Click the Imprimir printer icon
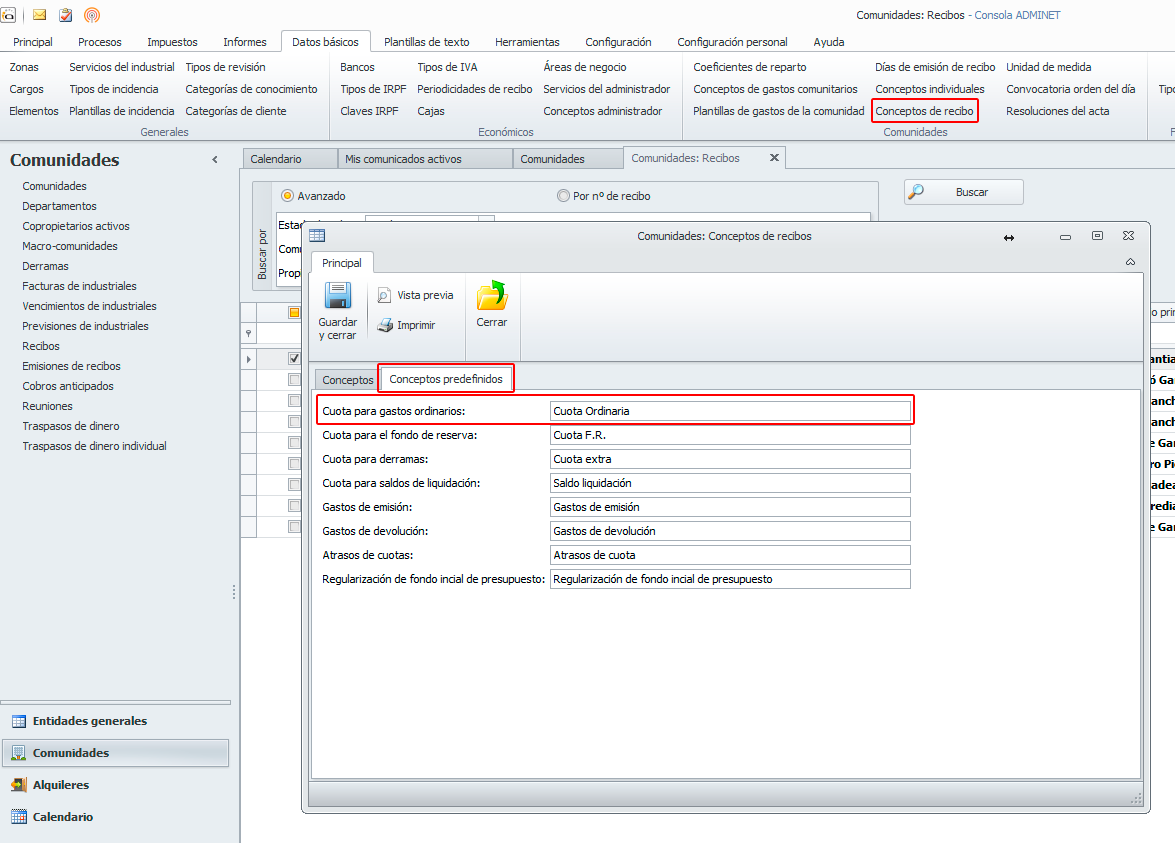 click(384, 325)
